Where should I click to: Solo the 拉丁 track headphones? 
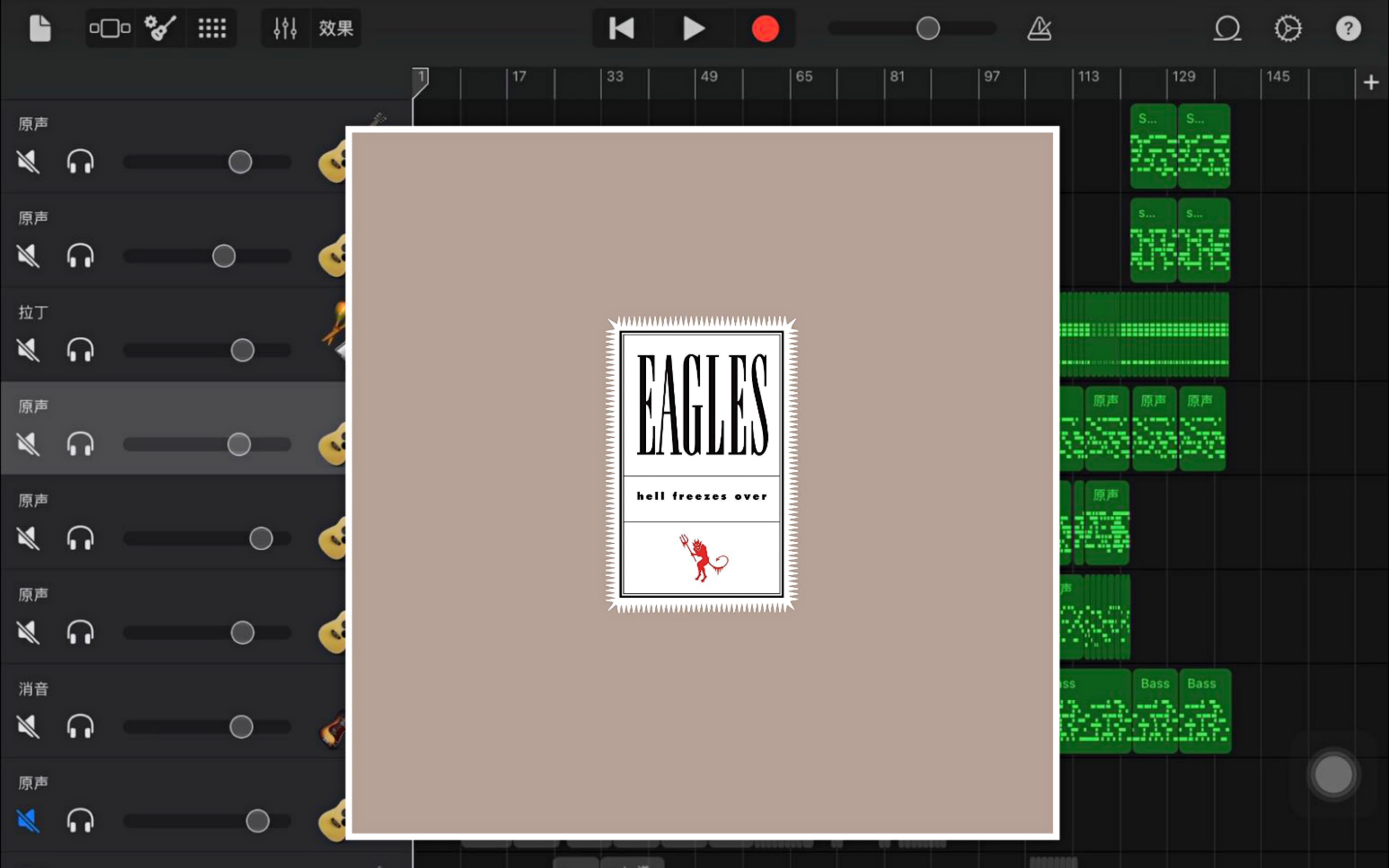[x=80, y=350]
